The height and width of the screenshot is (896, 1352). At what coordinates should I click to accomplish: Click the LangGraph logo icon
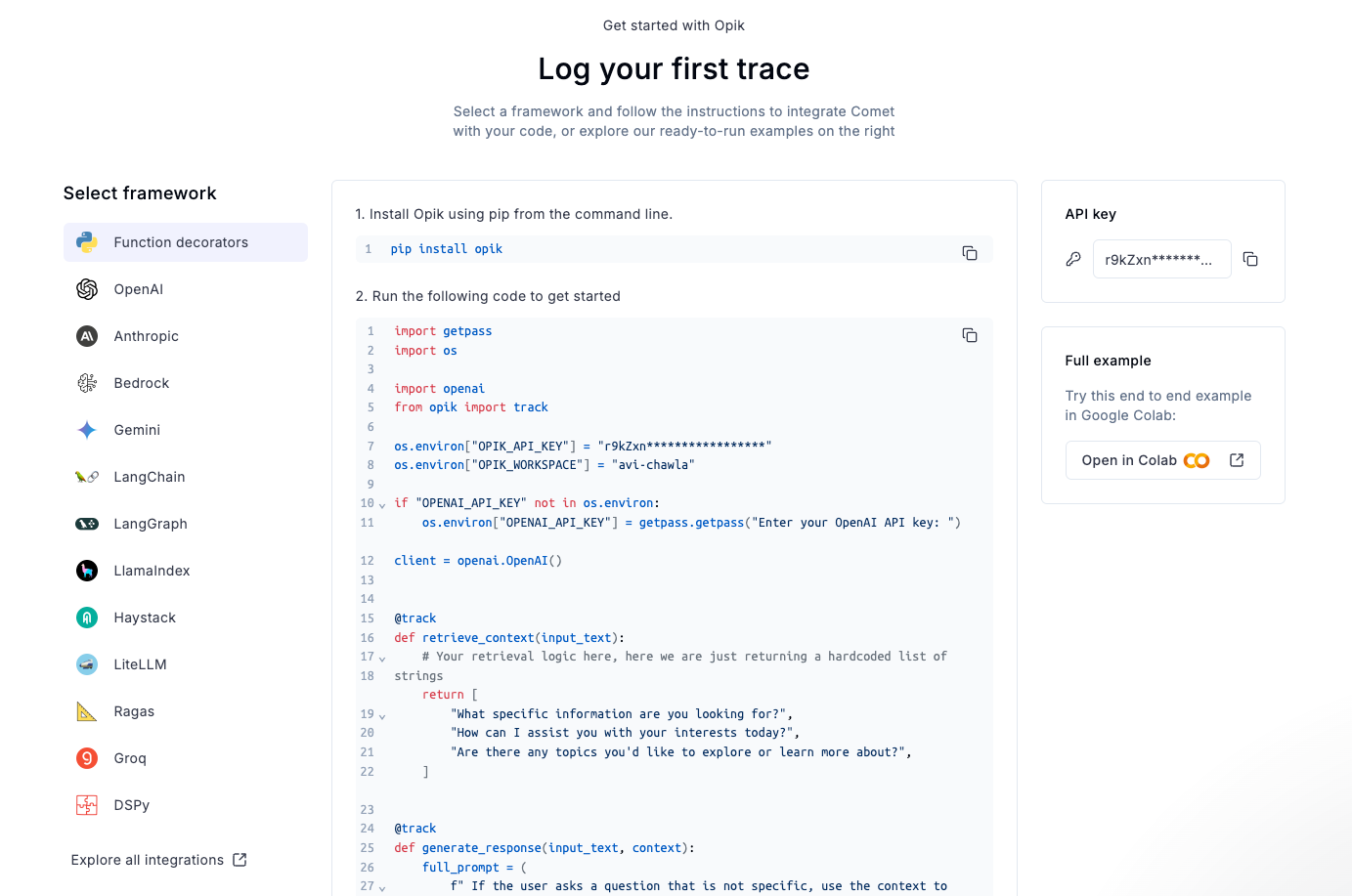coord(87,524)
